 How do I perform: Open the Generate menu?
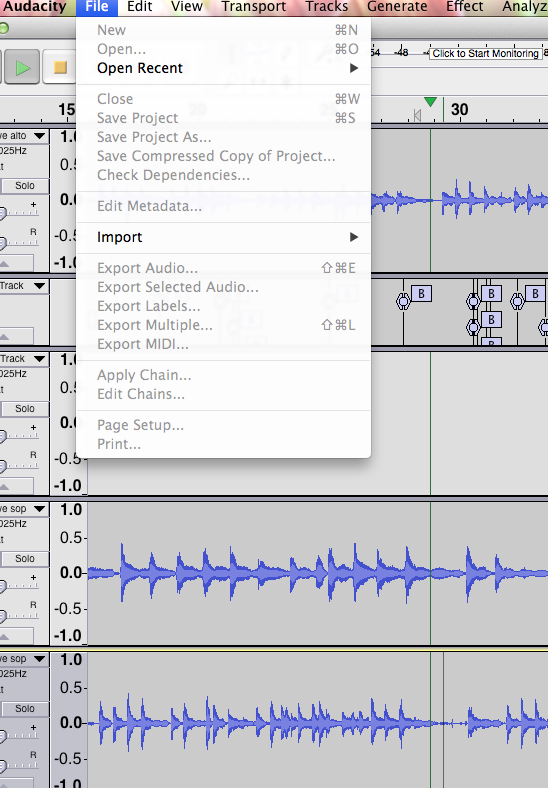397,7
